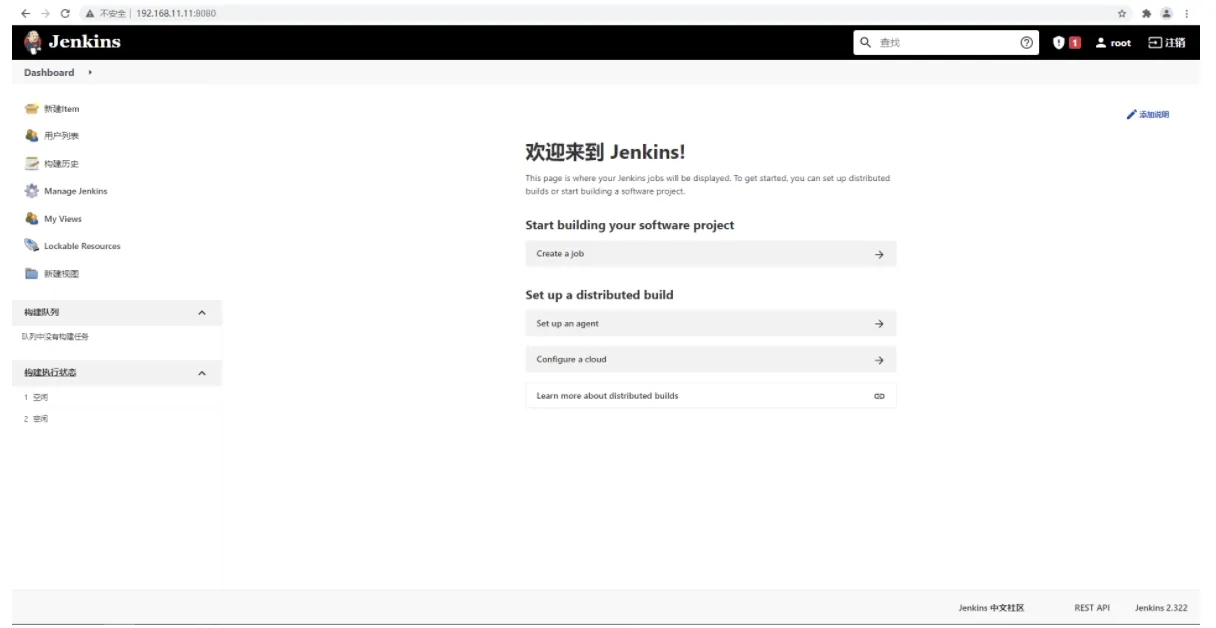Click the Jenkins title text in header
This screenshot has height=628, width=1216.
tap(84, 42)
